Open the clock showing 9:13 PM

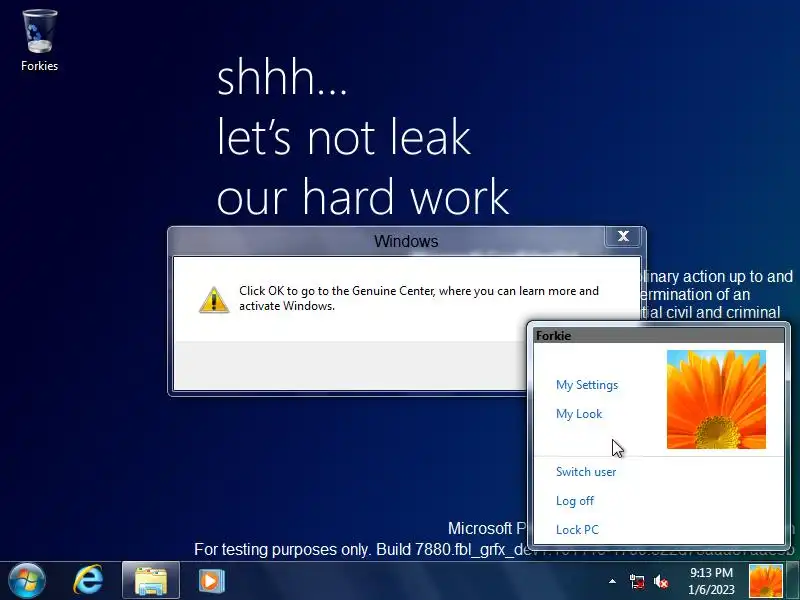[x=711, y=581]
